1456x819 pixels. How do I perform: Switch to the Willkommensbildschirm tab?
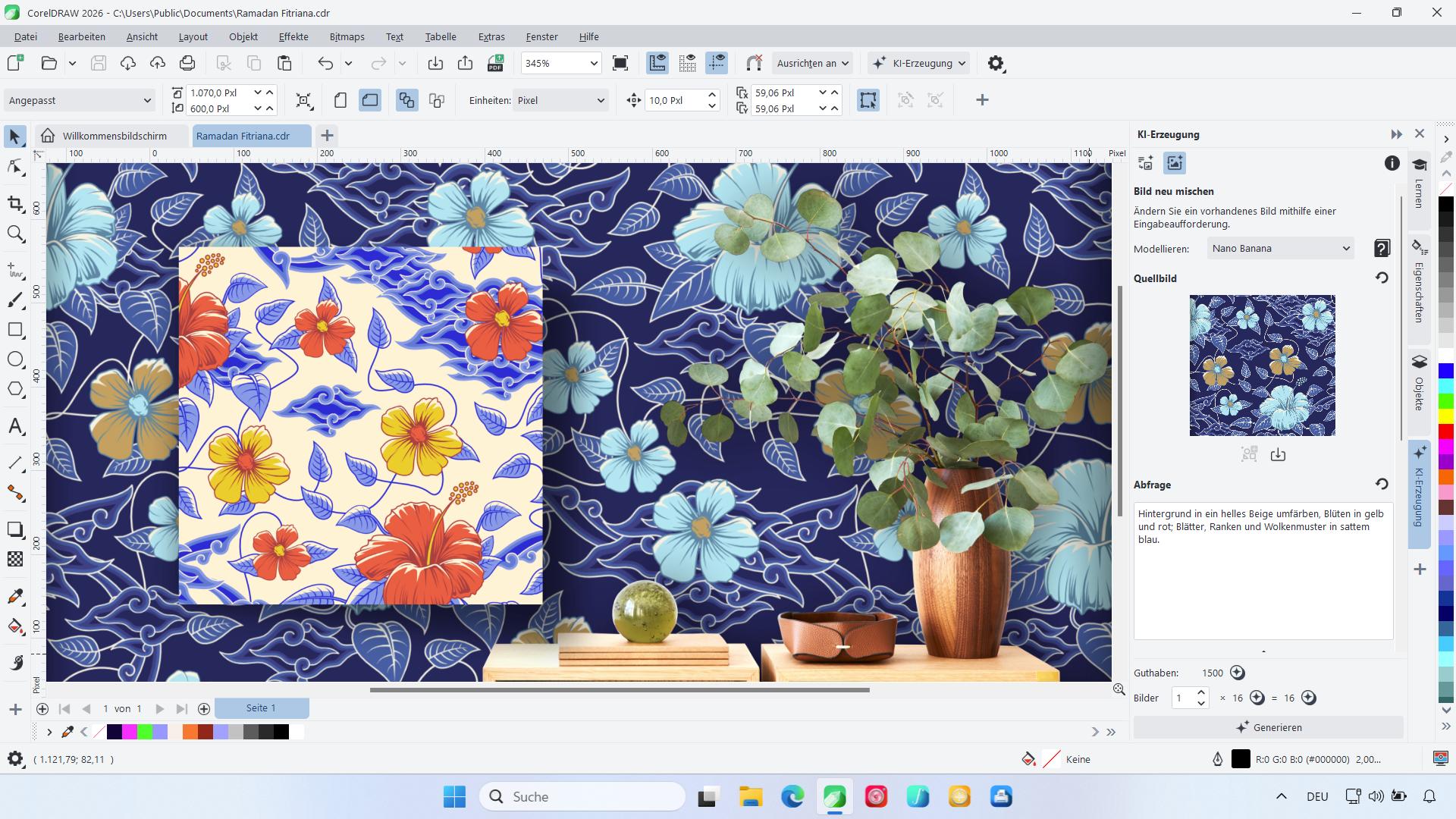pos(114,136)
